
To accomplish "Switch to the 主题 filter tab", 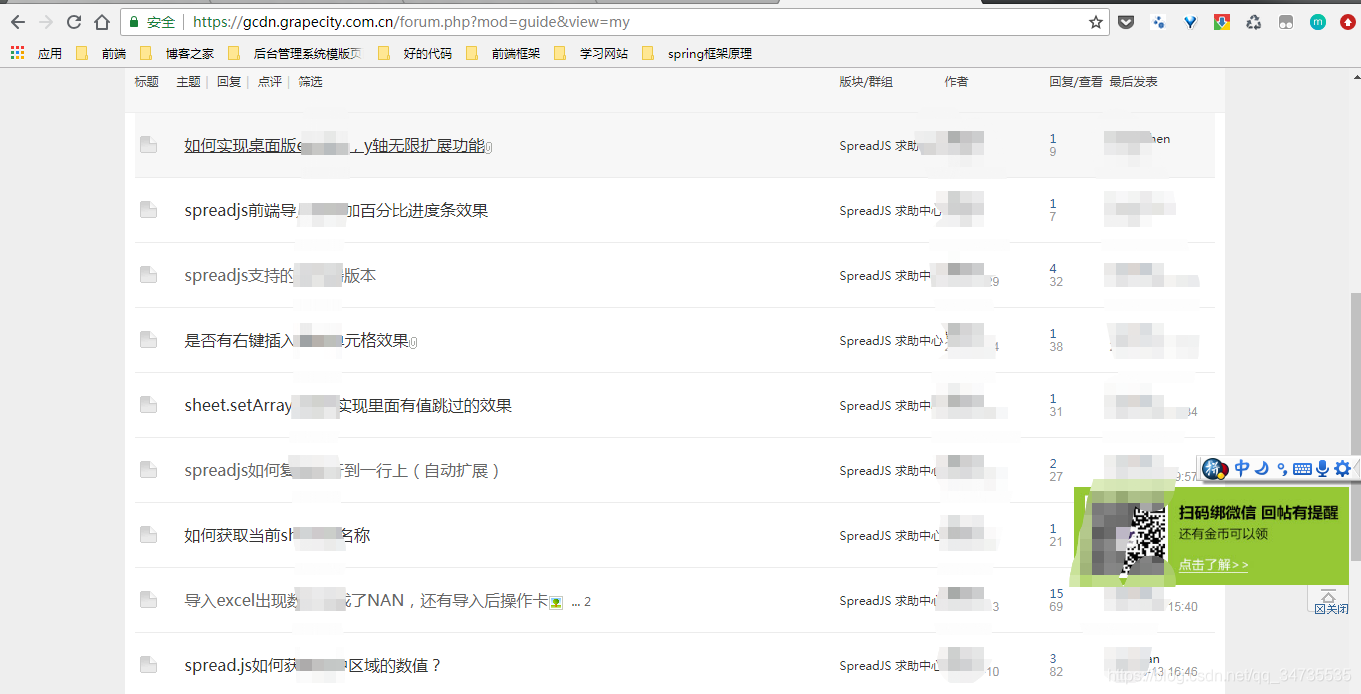I will click(x=188, y=82).
